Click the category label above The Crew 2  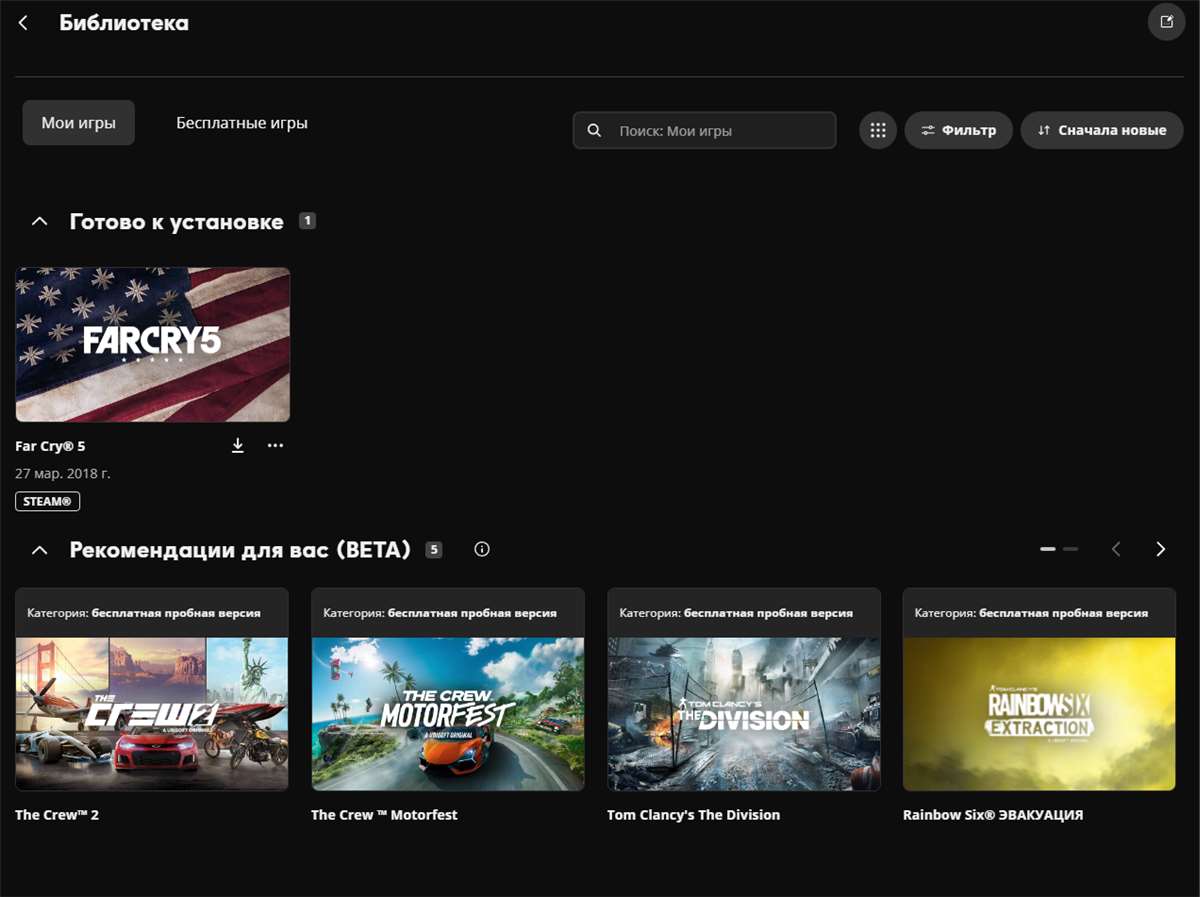(144, 613)
